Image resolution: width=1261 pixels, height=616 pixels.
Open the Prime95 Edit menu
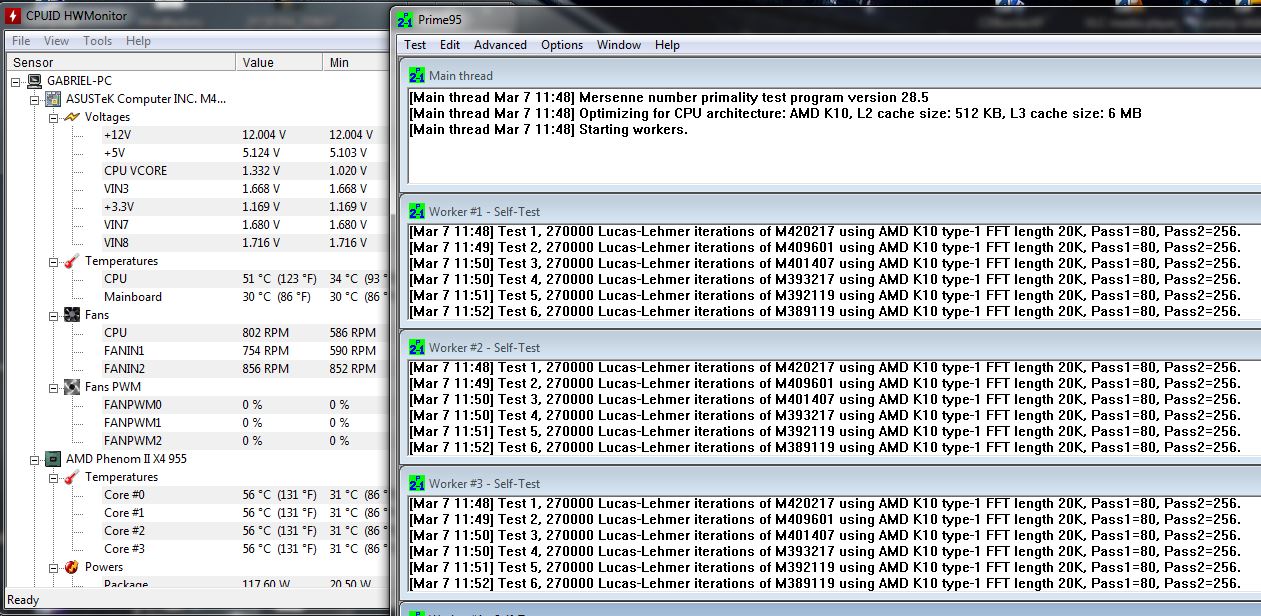click(450, 45)
